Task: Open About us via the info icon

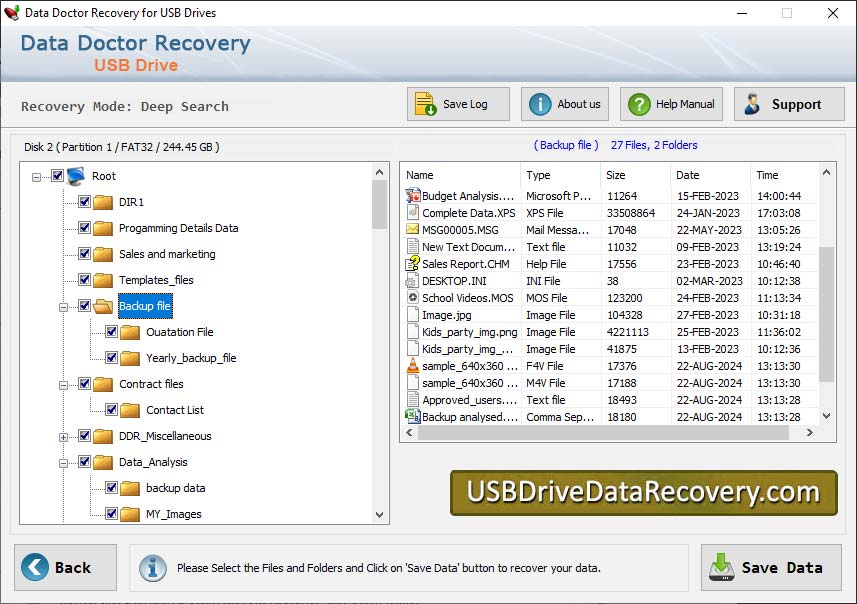Action: tap(538, 103)
